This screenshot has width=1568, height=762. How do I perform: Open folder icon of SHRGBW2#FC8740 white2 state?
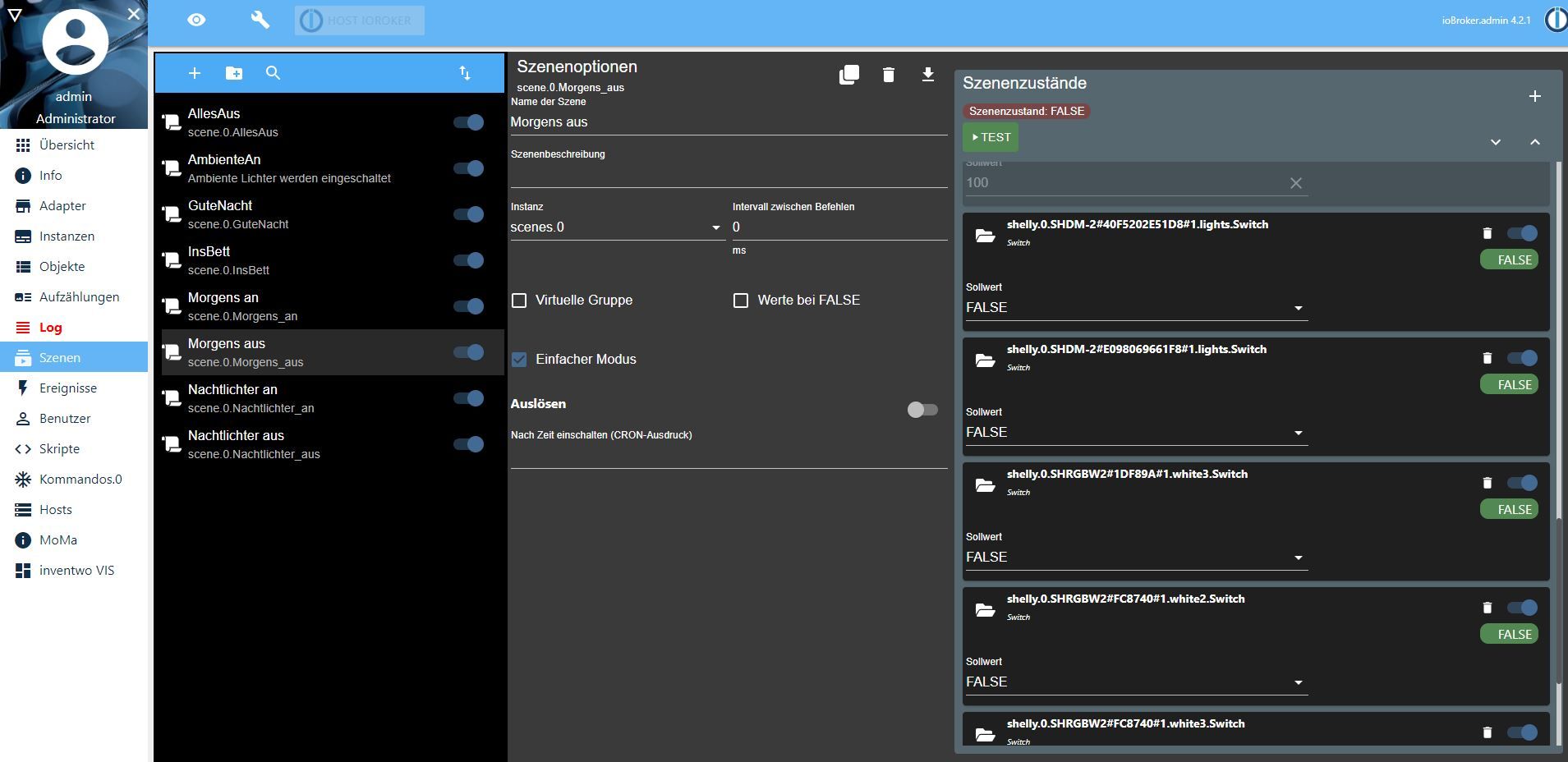985,610
